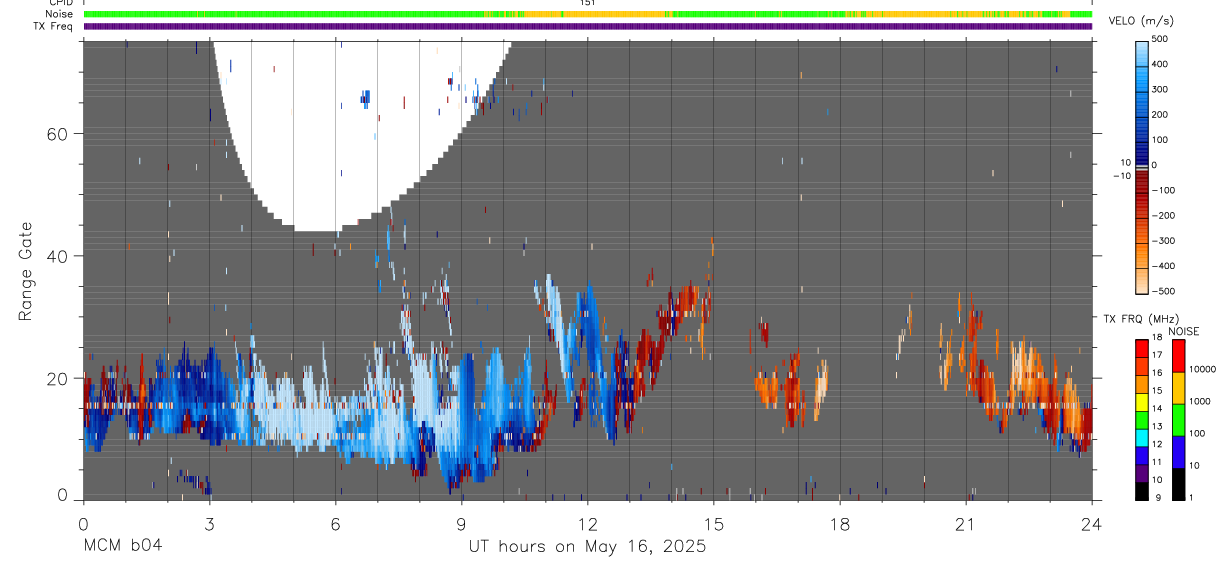This screenshot has width=1228, height=567.
Task: Click the 1 label at NOISE legend bottom
Action: (1192, 498)
